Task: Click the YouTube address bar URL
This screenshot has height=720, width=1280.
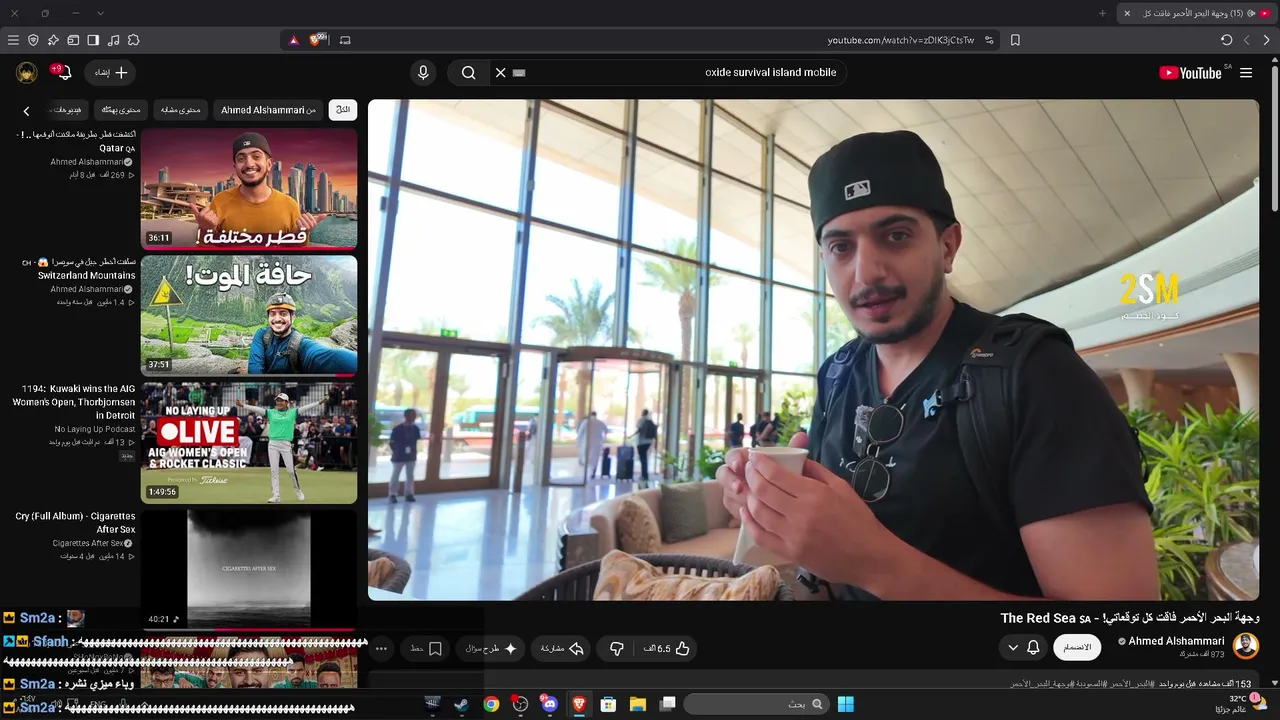Action: tap(901, 40)
